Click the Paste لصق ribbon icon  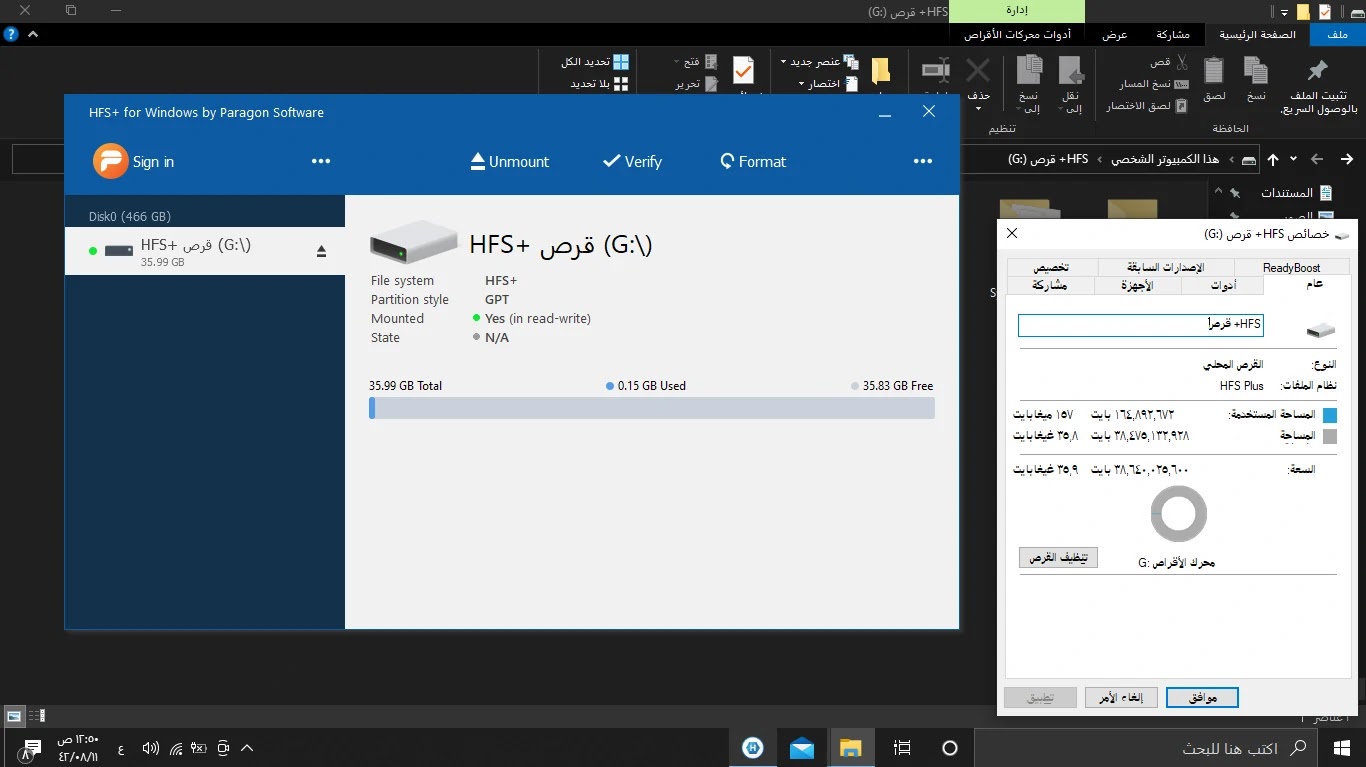click(1214, 71)
